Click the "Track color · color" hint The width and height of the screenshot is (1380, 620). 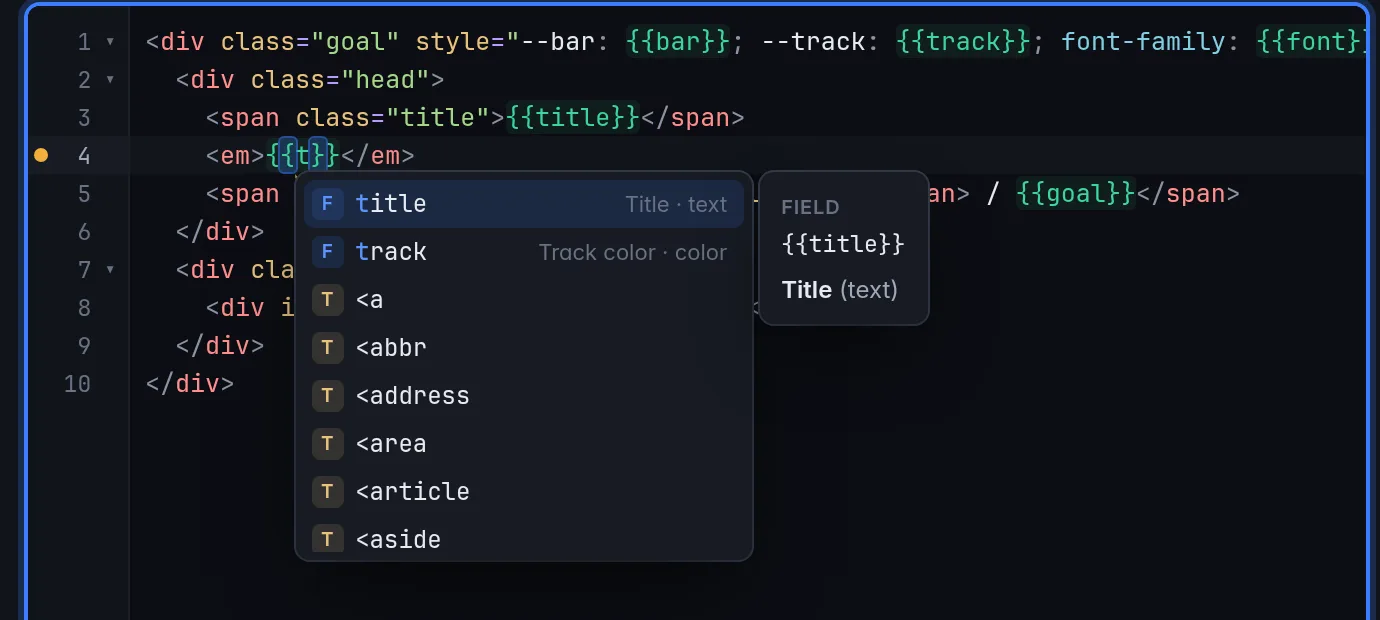point(633,252)
